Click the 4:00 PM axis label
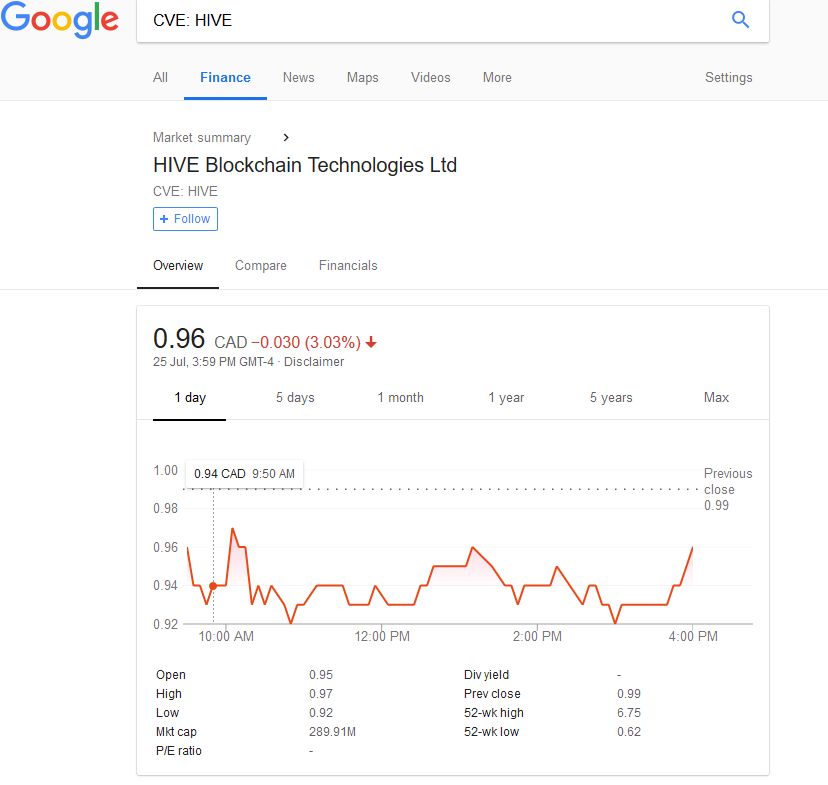 point(693,636)
